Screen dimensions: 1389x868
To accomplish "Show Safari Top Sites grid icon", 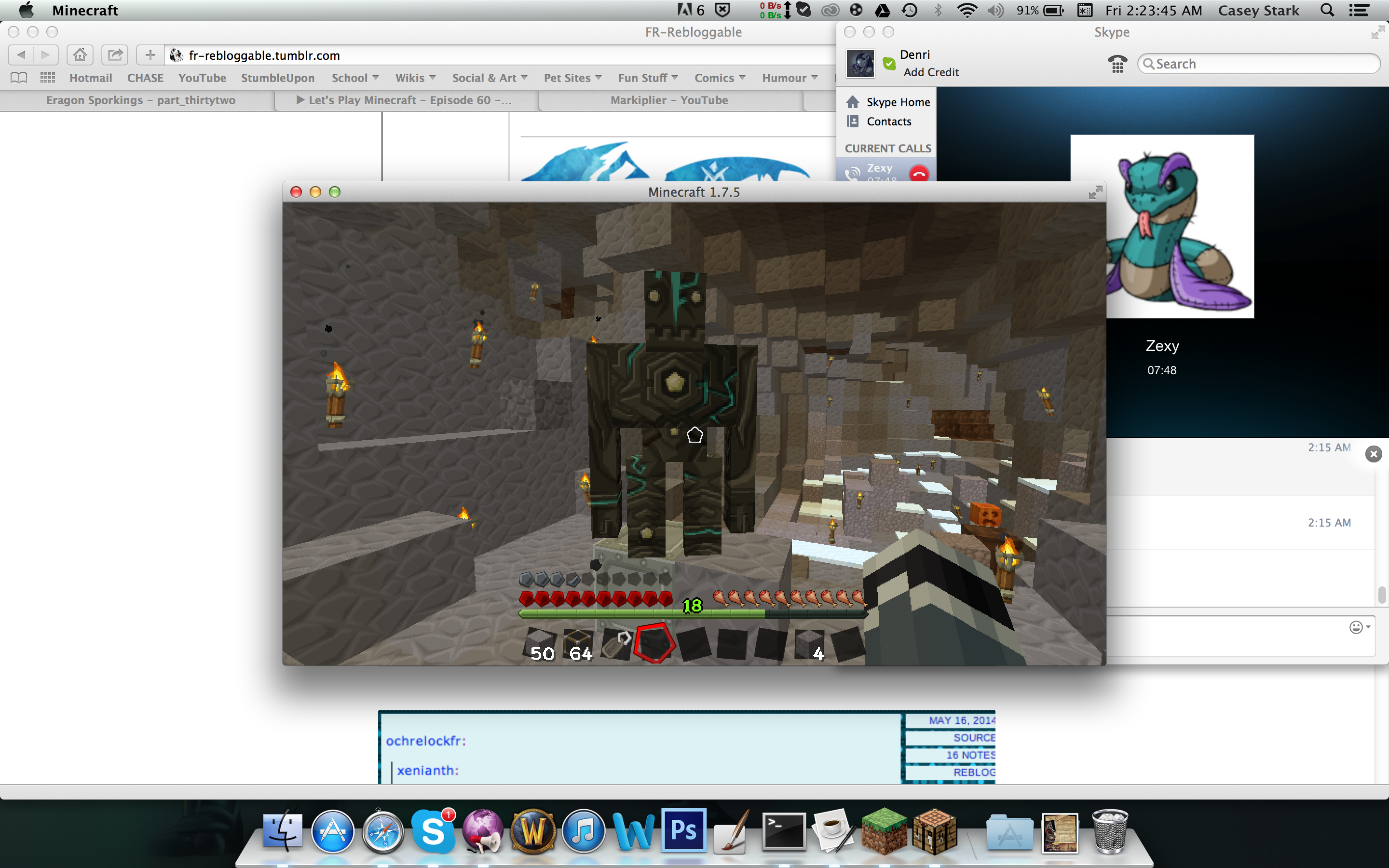I will click(48, 78).
